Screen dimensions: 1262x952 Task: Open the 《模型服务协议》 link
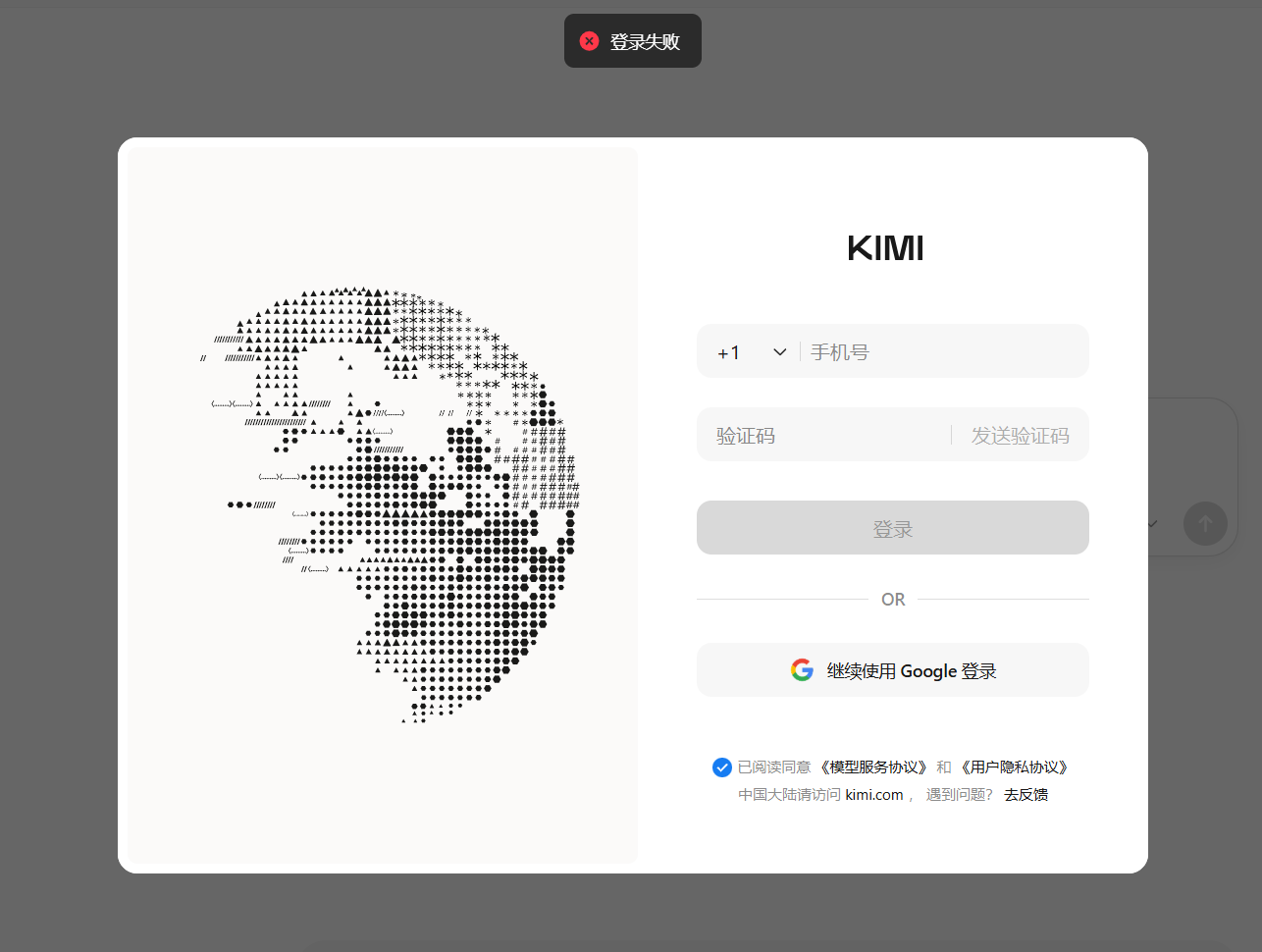pos(874,767)
